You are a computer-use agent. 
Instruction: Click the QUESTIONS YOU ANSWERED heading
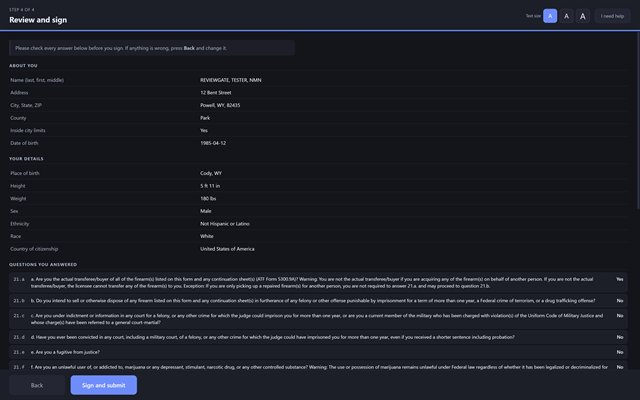pyautogui.click(x=43, y=264)
